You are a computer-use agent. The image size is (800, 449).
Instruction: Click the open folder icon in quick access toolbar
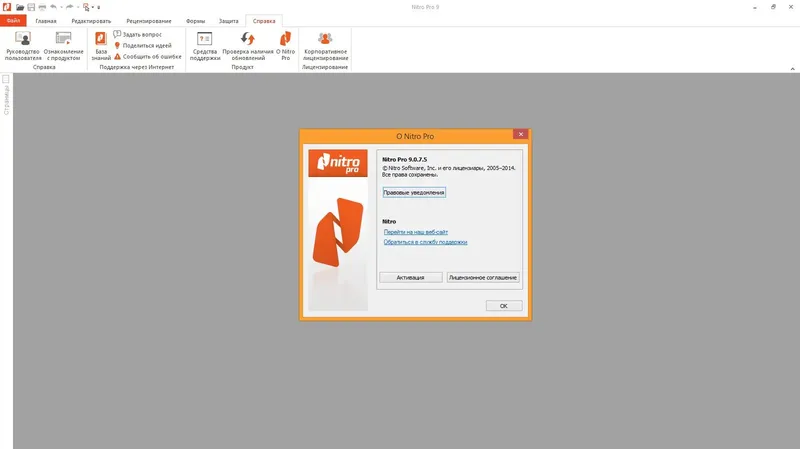point(20,7)
